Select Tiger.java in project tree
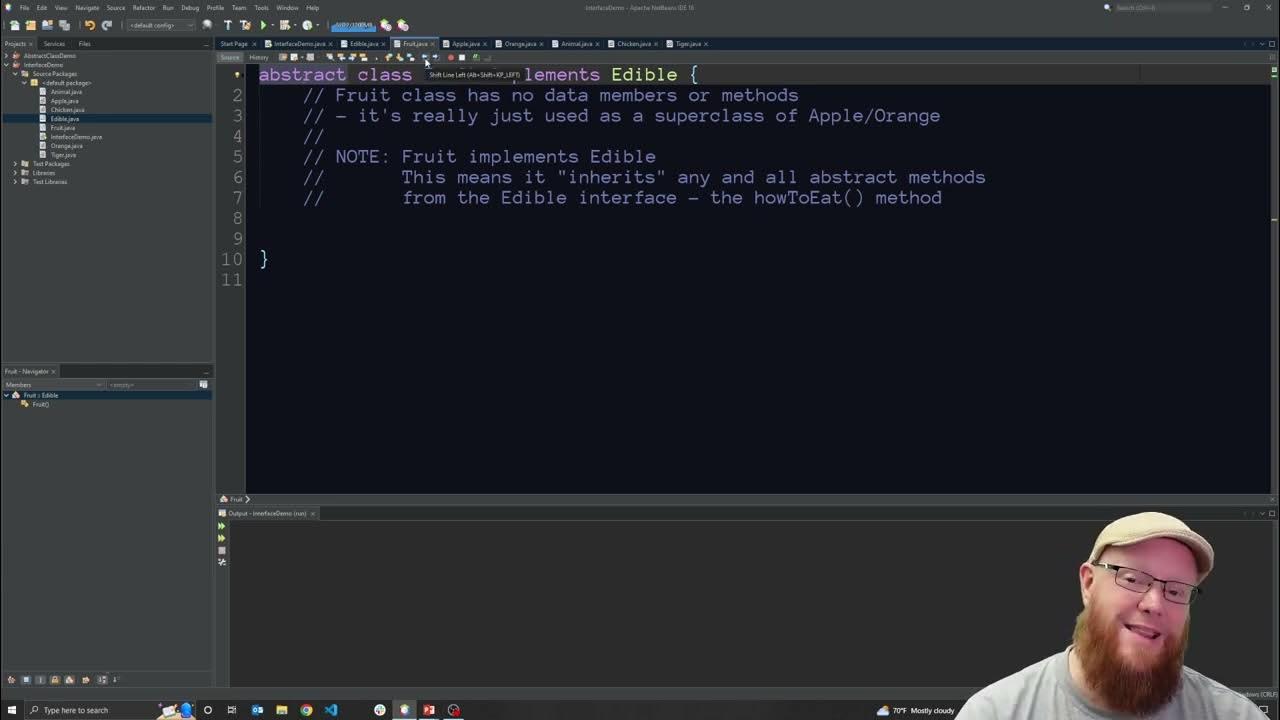The image size is (1280, 720). pyautogui.click(x=62, y=155)
